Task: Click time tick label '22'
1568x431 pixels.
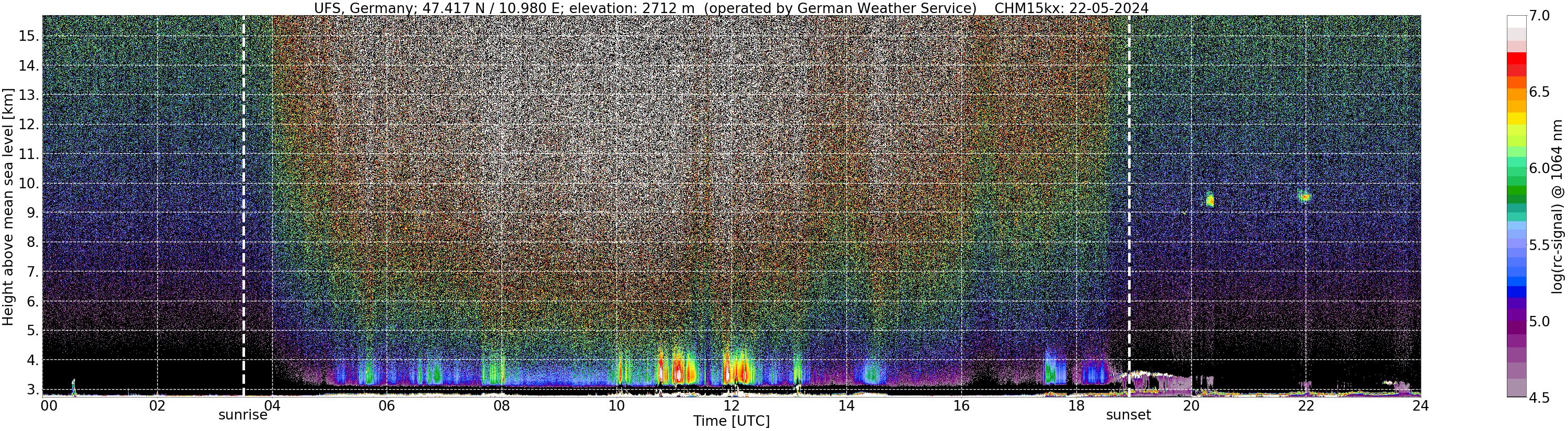Action: tap(1305, 405)
